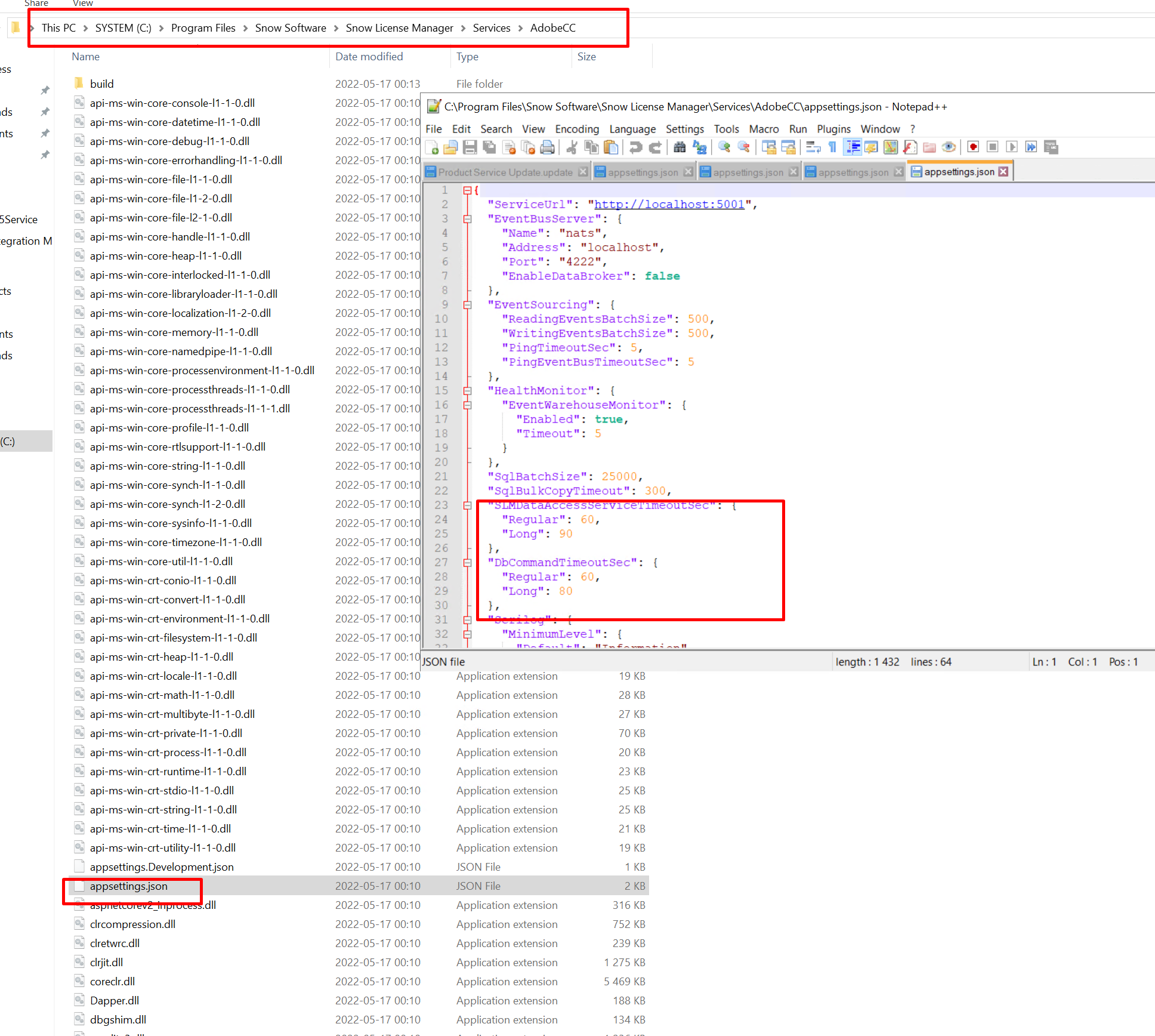Click the Ln : 1 status bar entry
This screenshot has height=1036, width=1155.
(1044, 662)
